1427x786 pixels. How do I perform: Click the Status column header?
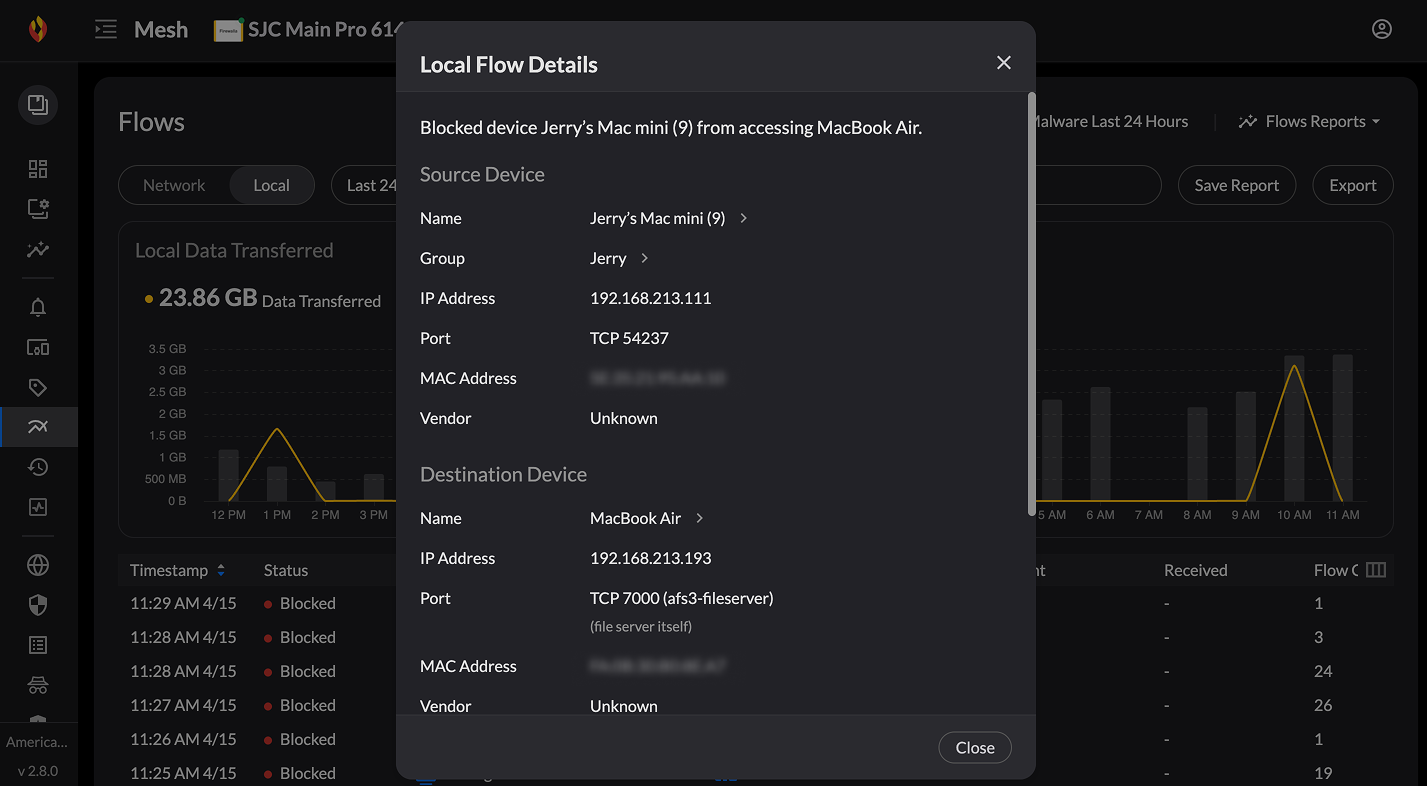(286, 570)
